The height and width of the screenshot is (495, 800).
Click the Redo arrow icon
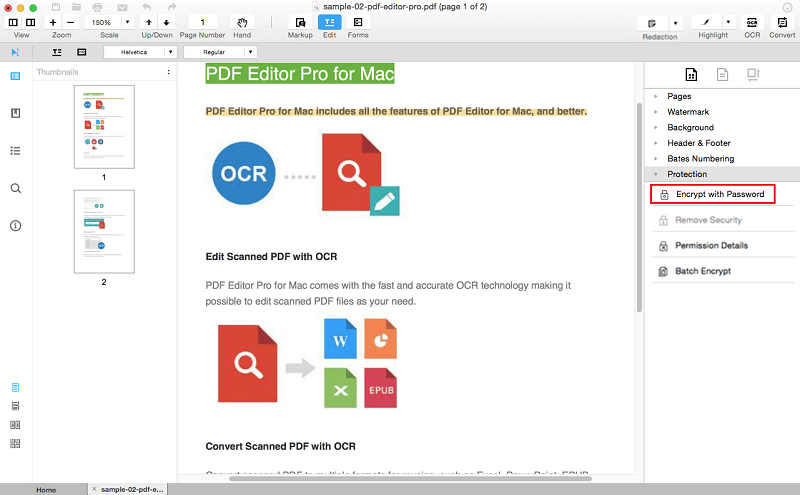pos(172,7)
